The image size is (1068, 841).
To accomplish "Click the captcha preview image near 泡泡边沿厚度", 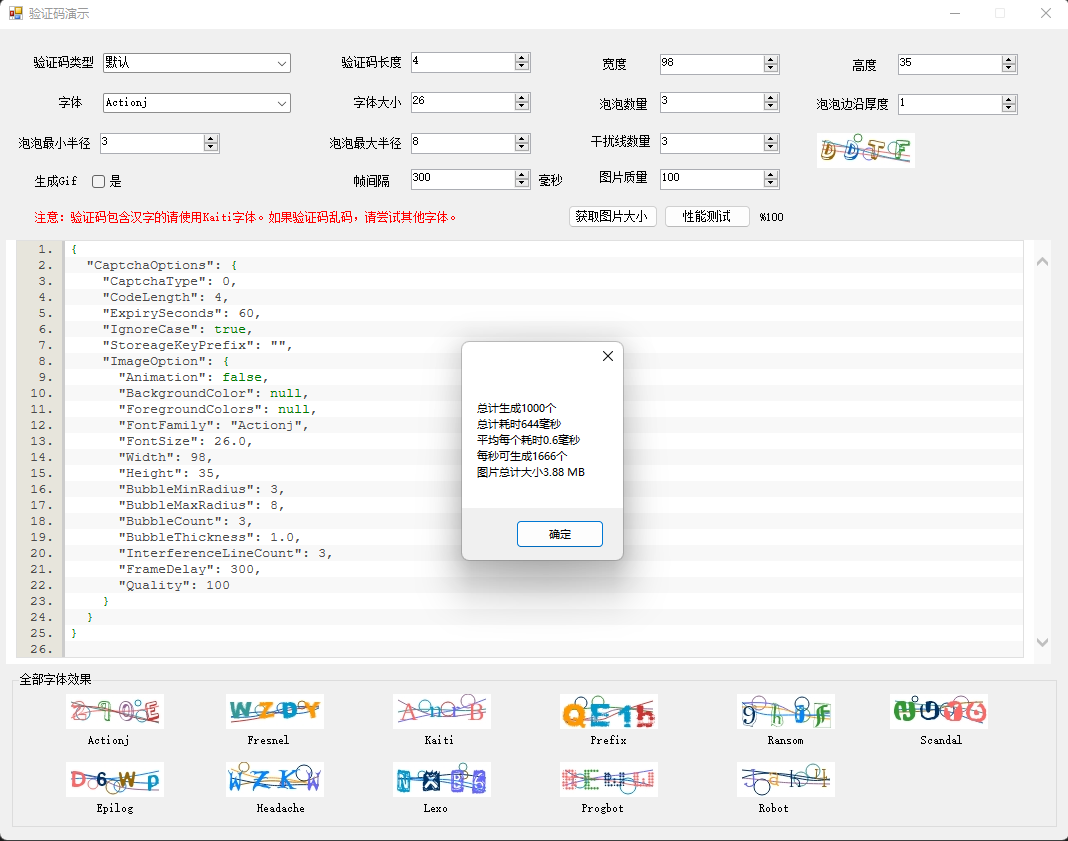I will (865, 150).
